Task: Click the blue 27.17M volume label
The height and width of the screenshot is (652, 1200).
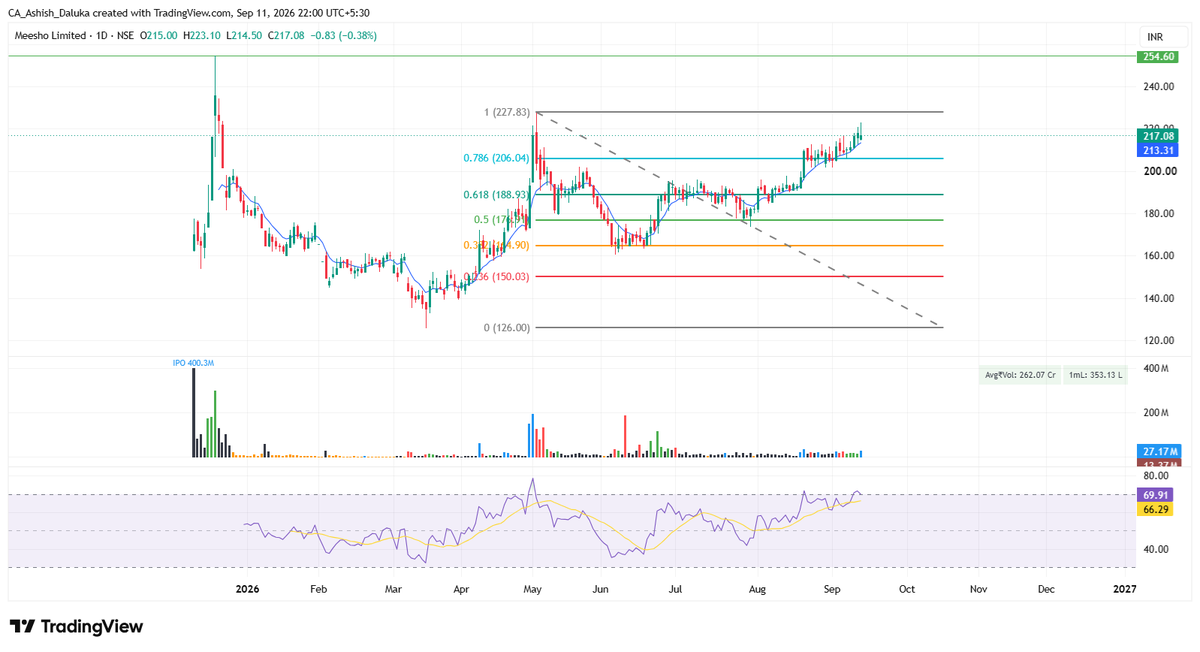Action: point(1158,451)
